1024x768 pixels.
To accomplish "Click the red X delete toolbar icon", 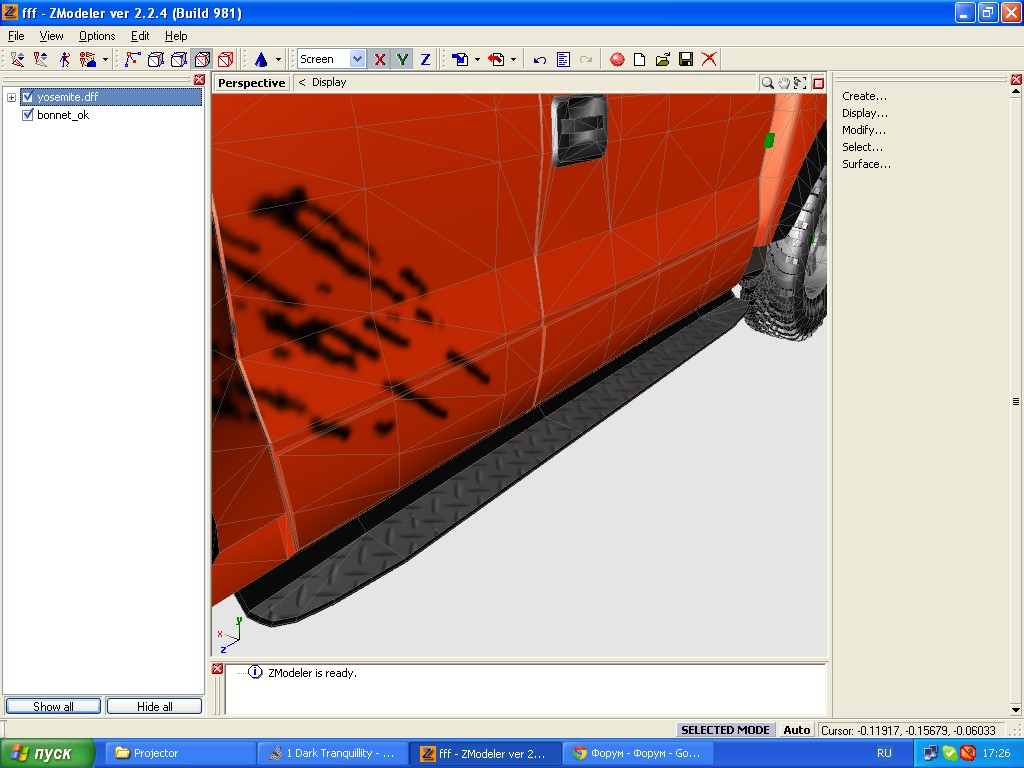I will pyautogui.click(x=709, y=59).
